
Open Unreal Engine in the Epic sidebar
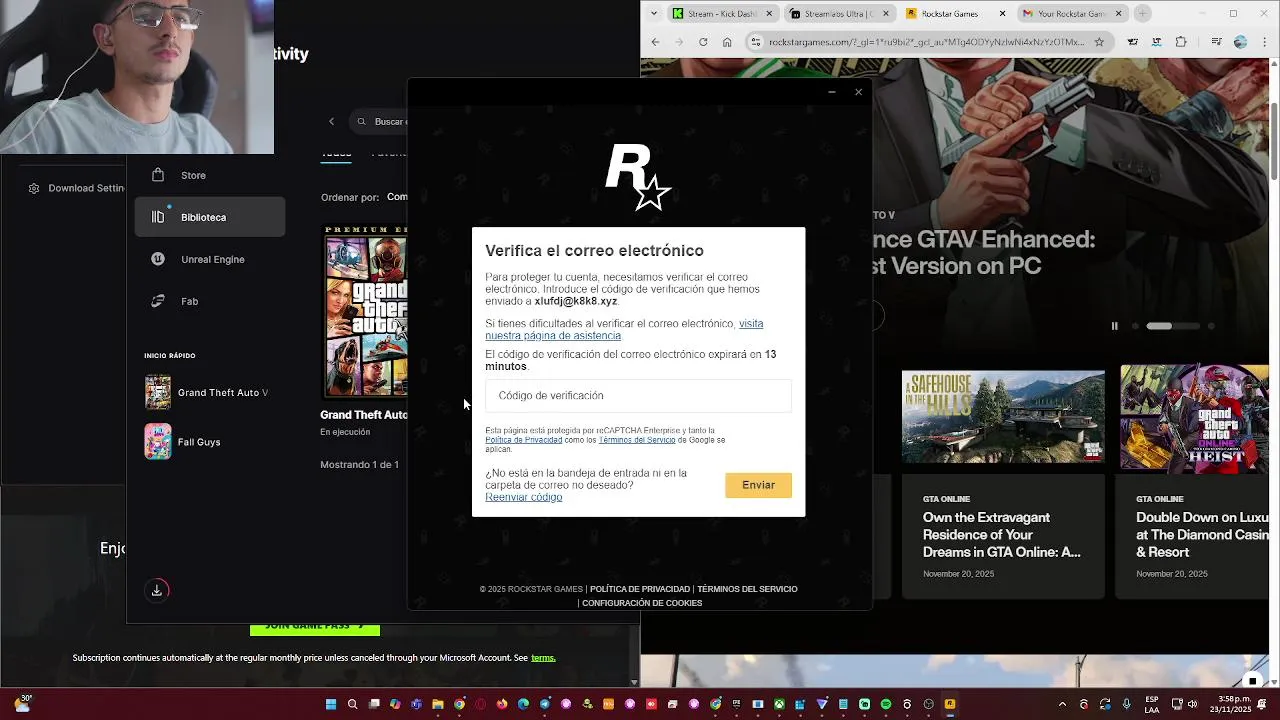pyautogui.click(x=209, y=259)
